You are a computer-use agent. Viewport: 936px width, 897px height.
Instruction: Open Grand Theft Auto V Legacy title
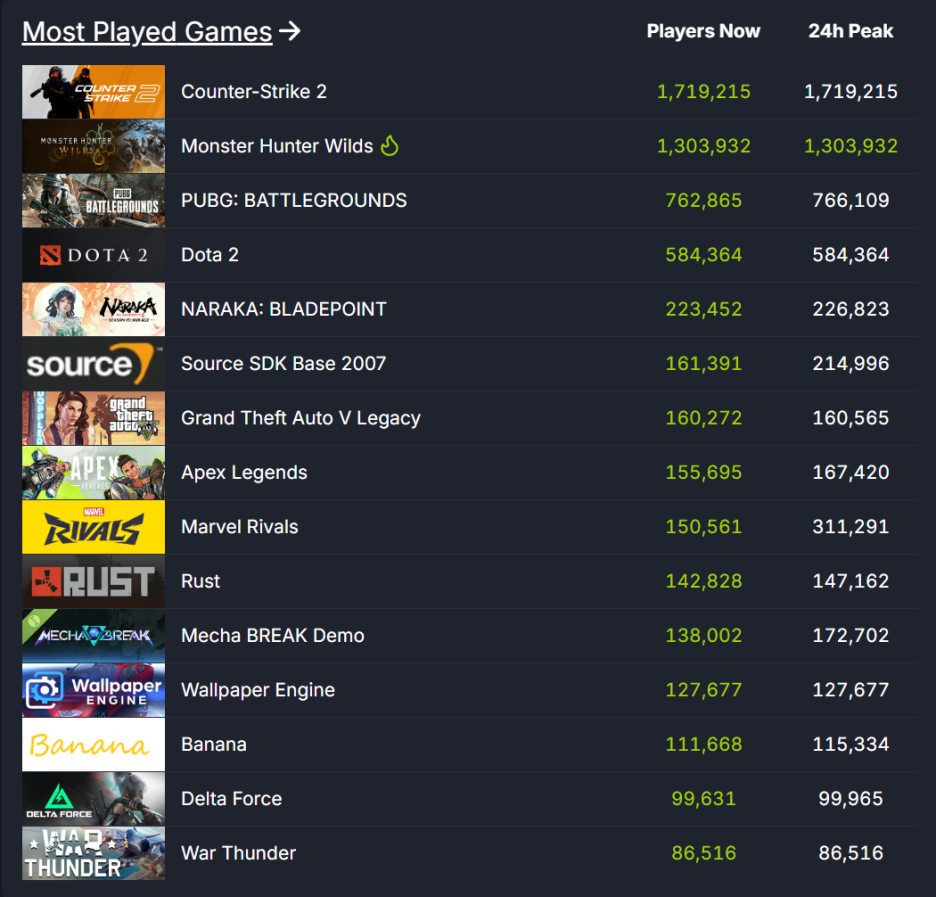coord(301,418)
